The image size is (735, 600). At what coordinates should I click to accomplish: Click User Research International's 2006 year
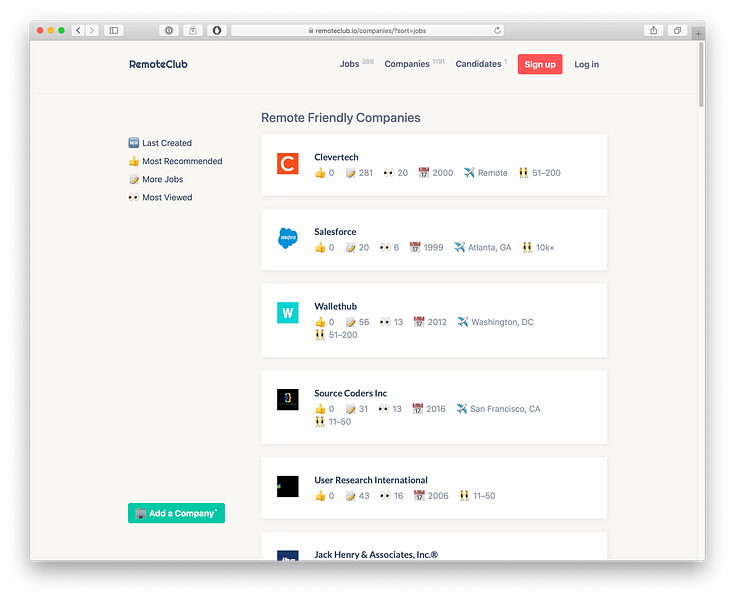(x=438, y=496)
